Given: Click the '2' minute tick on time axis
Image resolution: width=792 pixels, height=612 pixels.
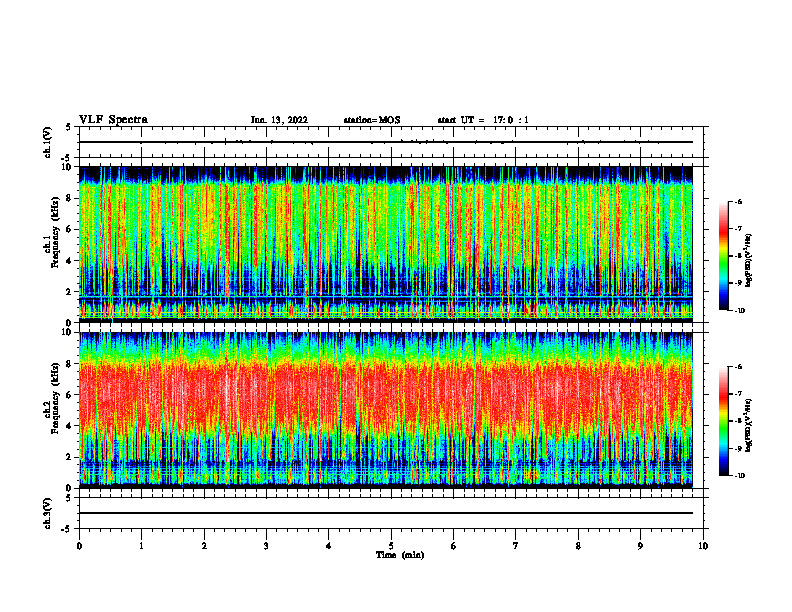Looking at the screenshot, I should 204,546.
